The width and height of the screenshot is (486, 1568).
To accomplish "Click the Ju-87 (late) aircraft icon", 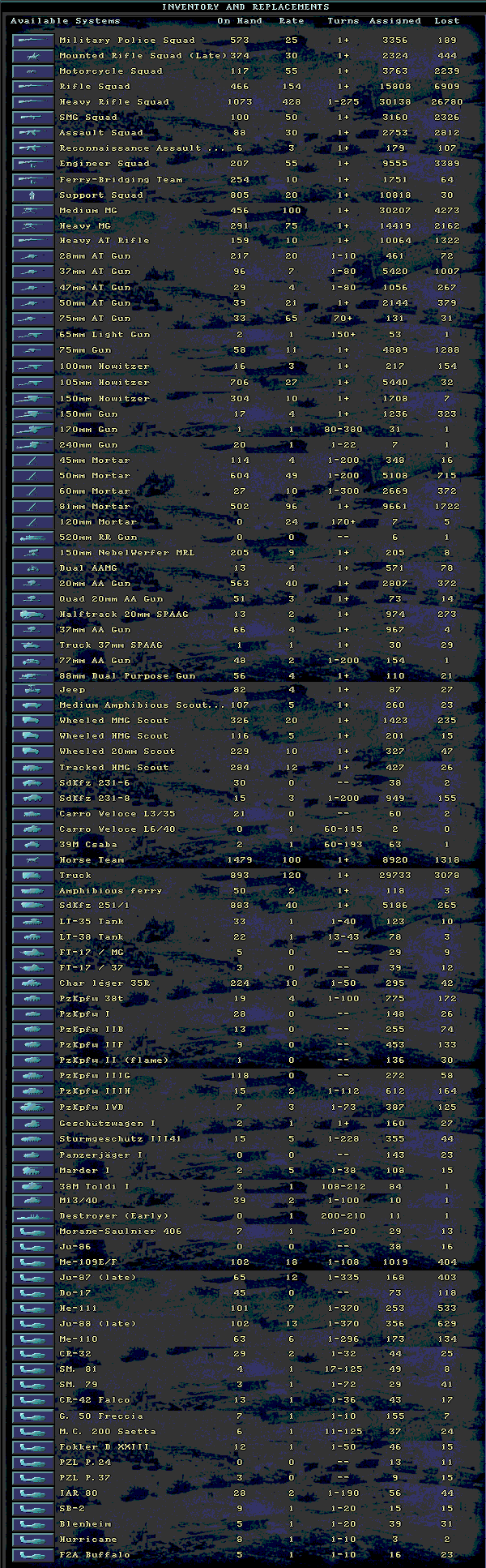I will (x=33, y=1277).
